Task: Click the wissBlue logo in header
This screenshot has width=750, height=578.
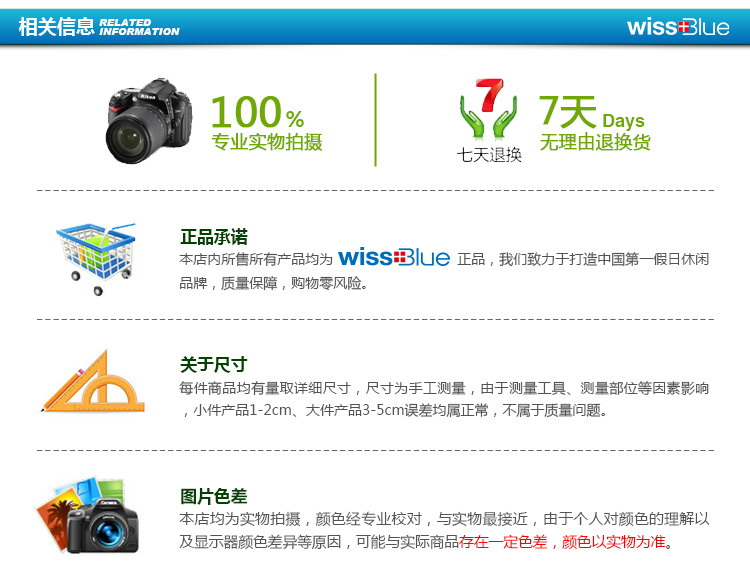Action: tap(678, 27)
